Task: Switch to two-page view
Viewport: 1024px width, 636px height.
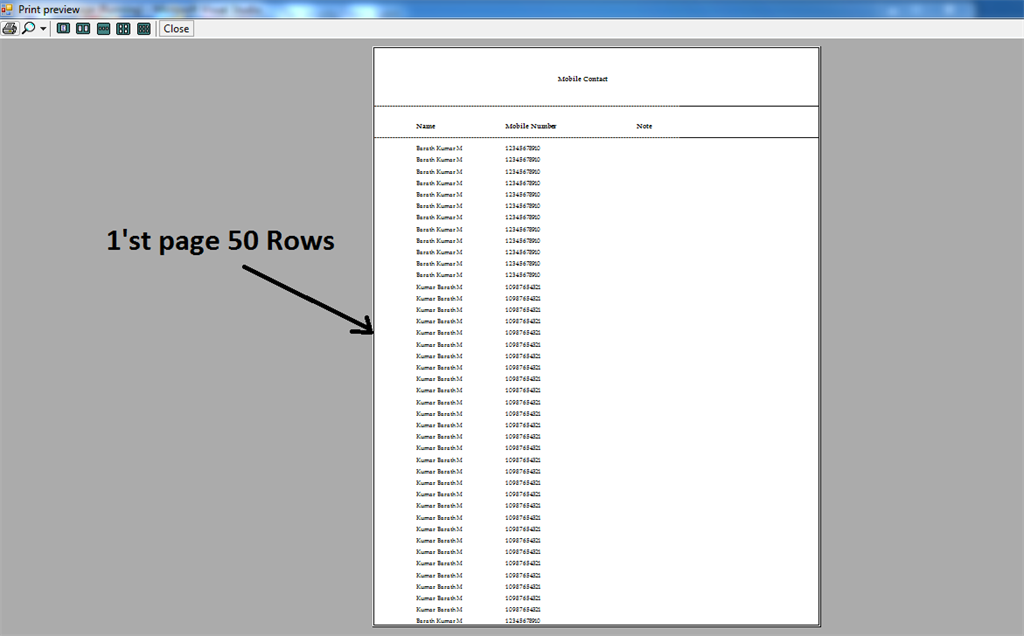Action: [82, 28]
